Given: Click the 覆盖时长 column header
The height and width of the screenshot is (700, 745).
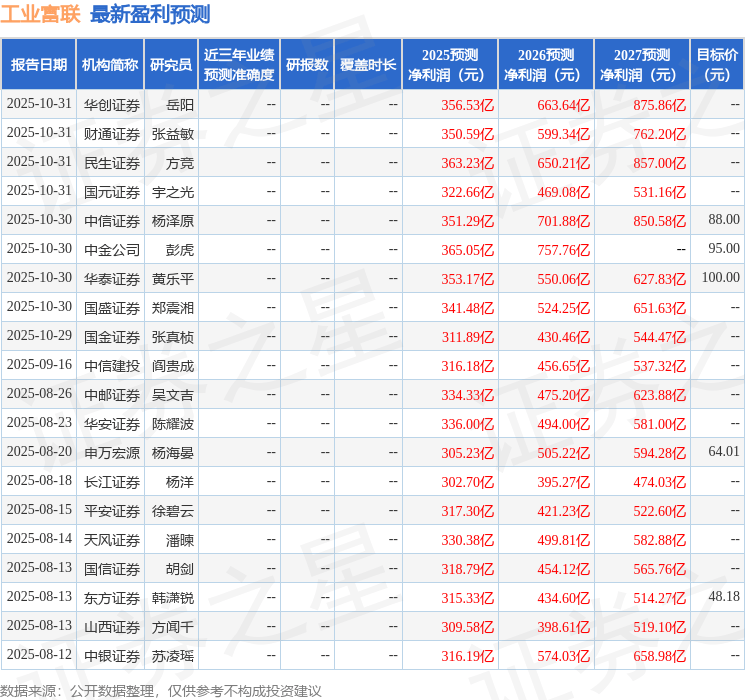Looking at the screenshot, I should click(x=368, y=65).
